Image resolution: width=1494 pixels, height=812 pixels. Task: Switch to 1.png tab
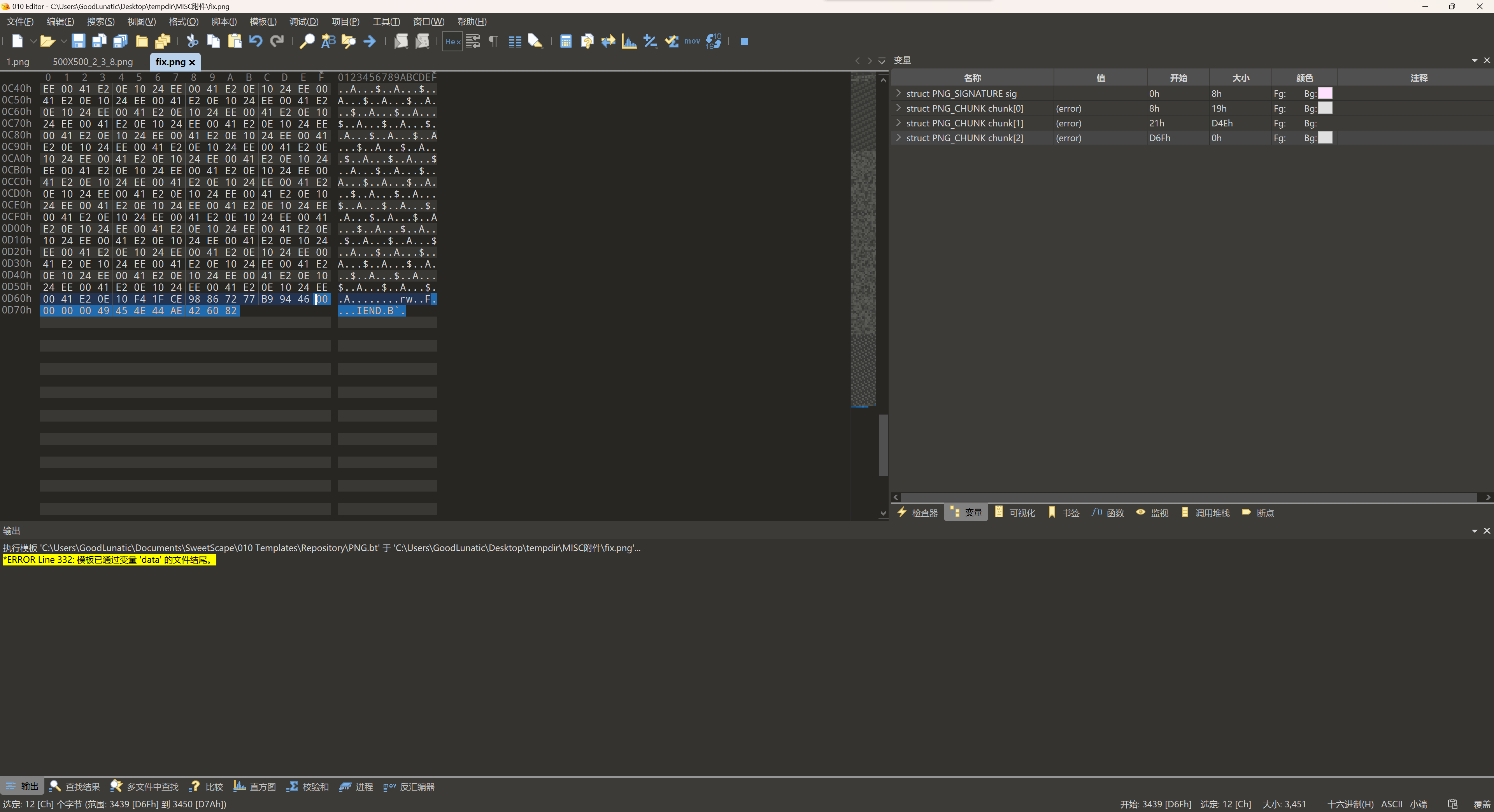[x=18, y=61]
